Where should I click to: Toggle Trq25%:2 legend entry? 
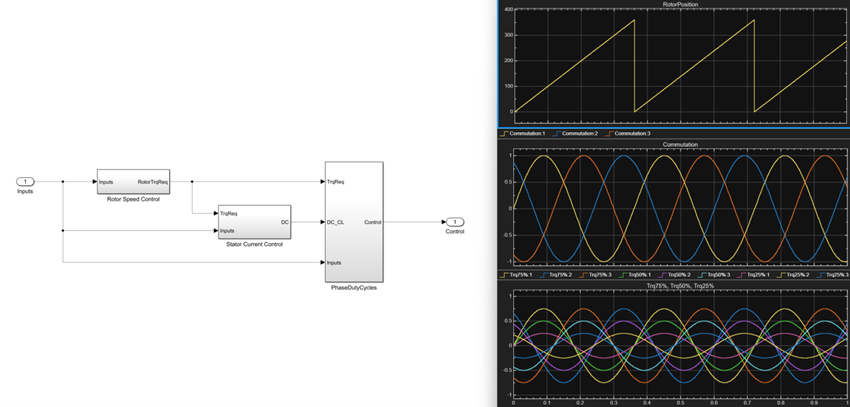tap(795, 275)
